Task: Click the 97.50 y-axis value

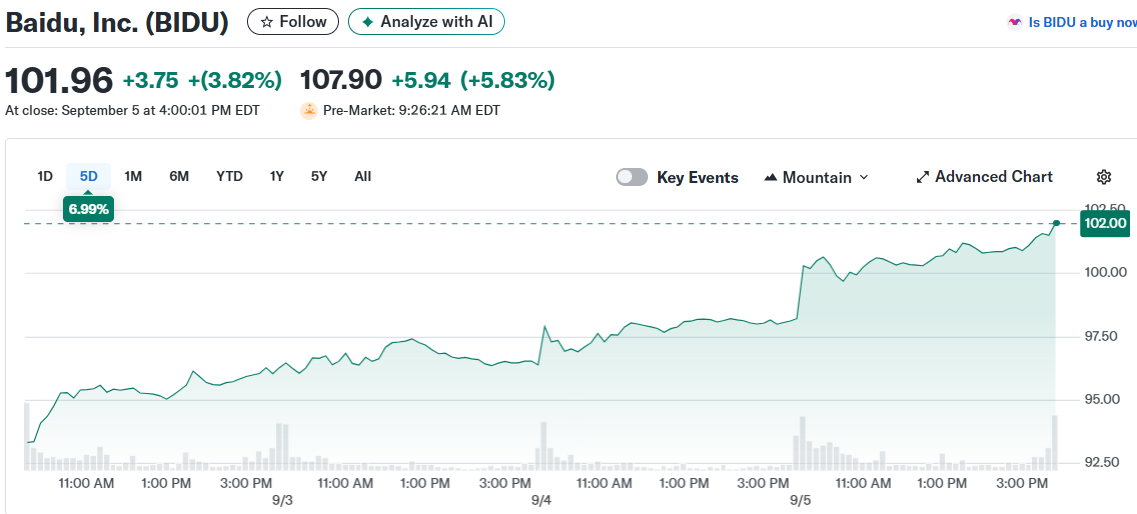Action: pyautogui.click(x=1106, y=336)
